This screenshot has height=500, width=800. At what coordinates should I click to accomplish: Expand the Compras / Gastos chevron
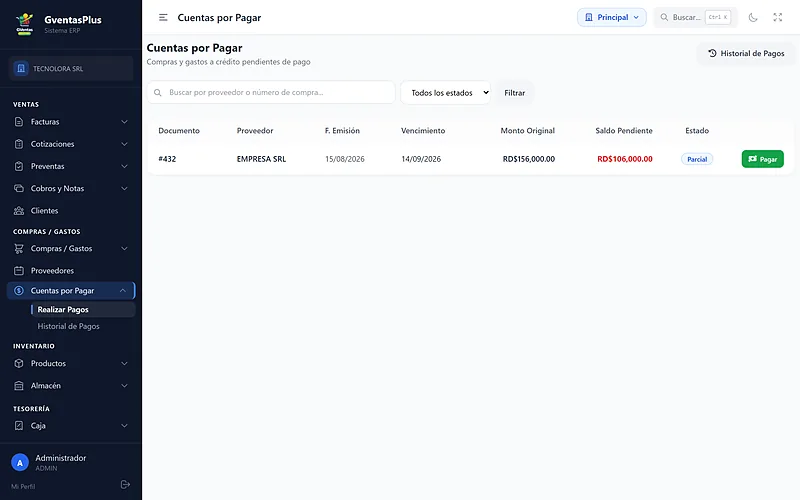[x=124, y=248]
